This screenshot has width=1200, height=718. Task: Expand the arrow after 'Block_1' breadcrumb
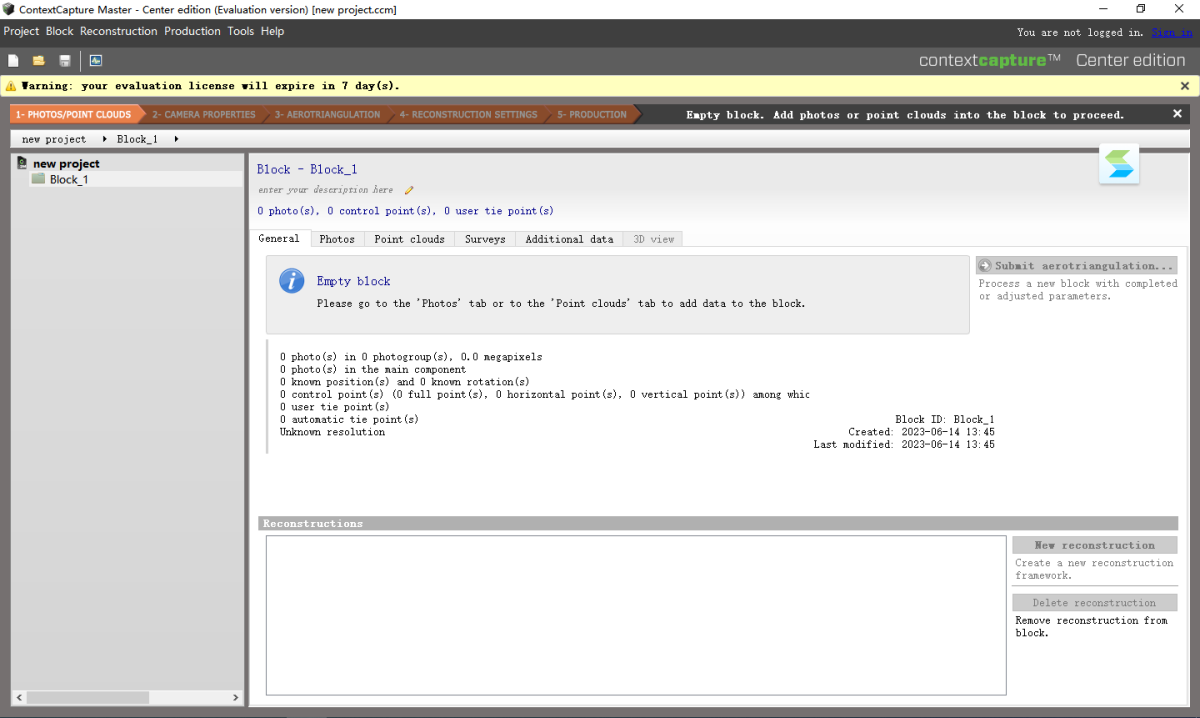click(177, 139)
